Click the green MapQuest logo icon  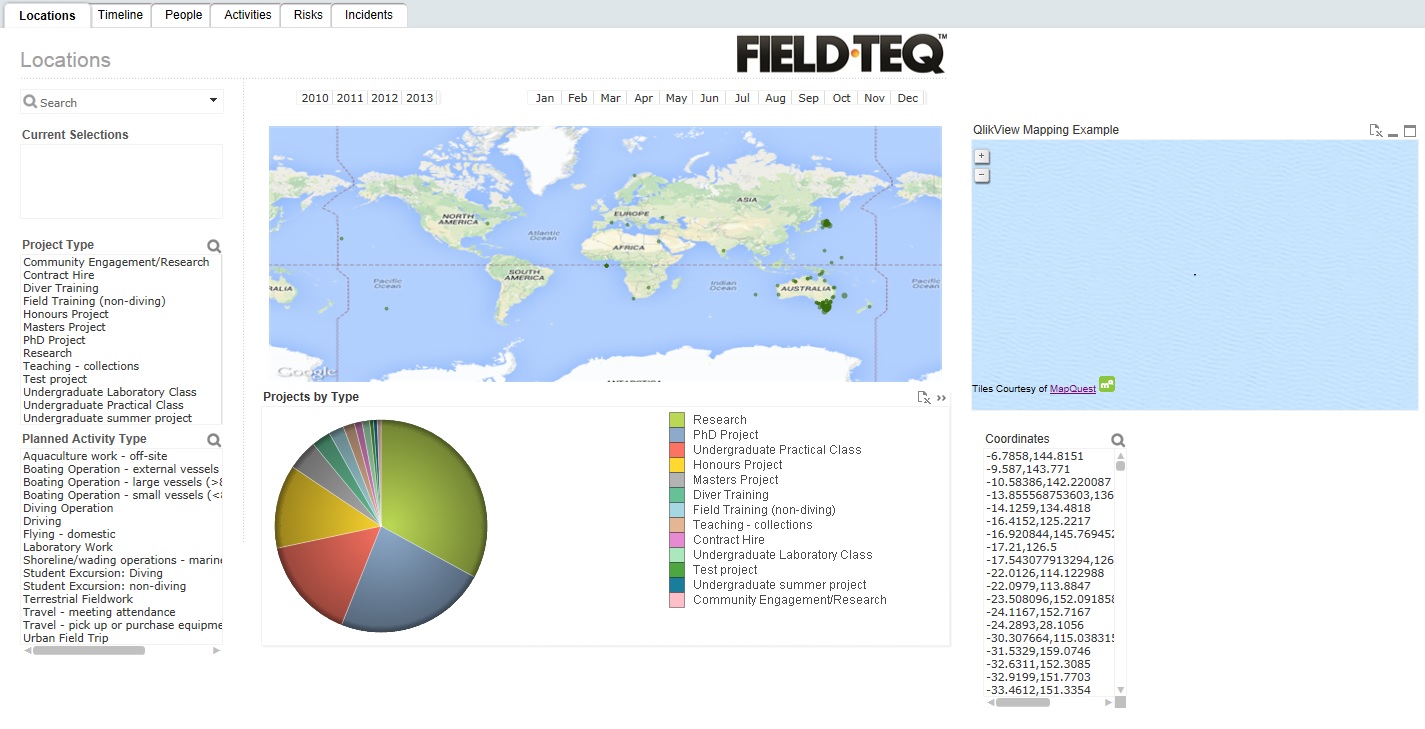click(x=1107, y=384)
